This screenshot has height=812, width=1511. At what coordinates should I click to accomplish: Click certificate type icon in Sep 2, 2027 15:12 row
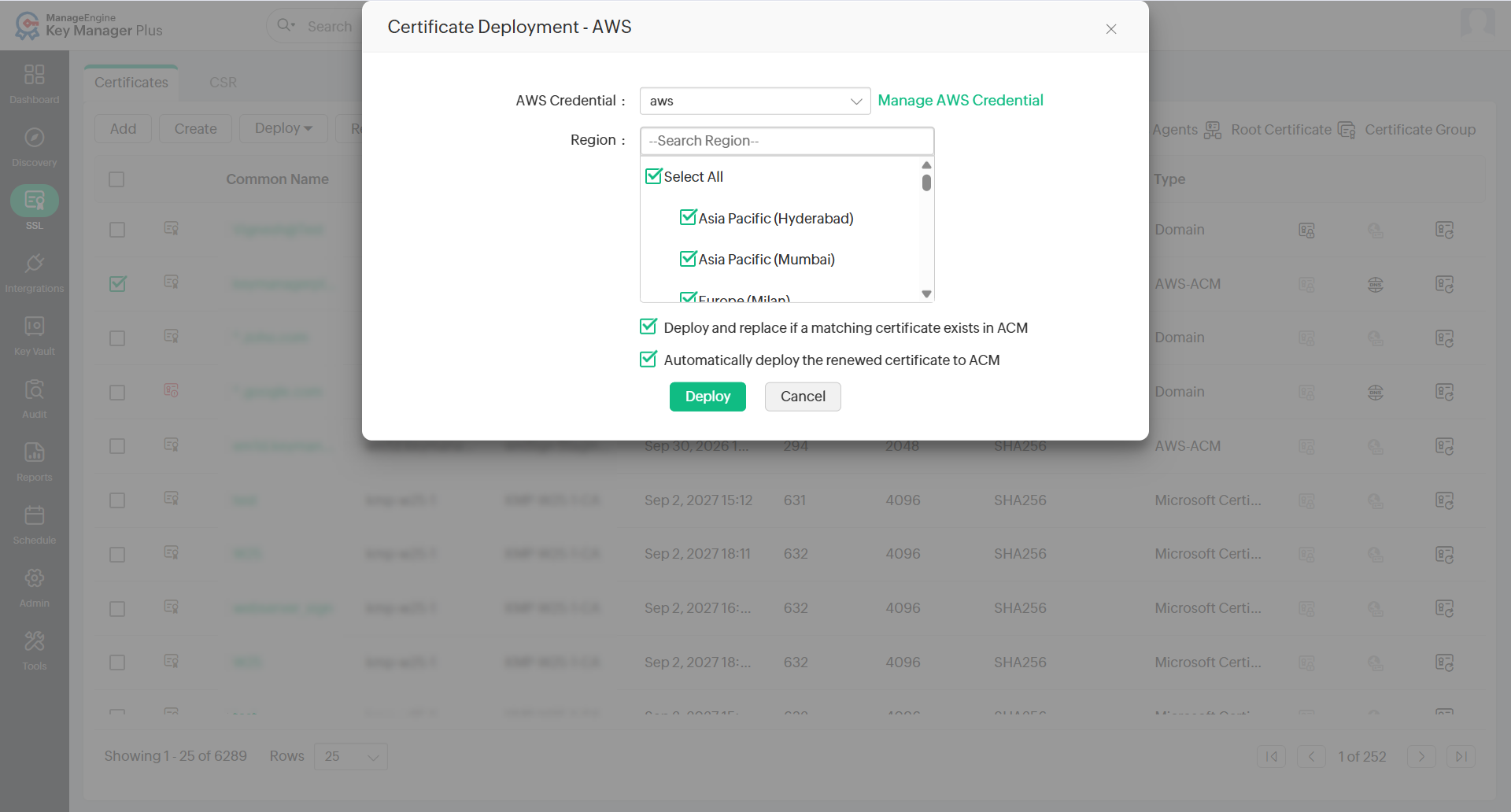(171, 499)
